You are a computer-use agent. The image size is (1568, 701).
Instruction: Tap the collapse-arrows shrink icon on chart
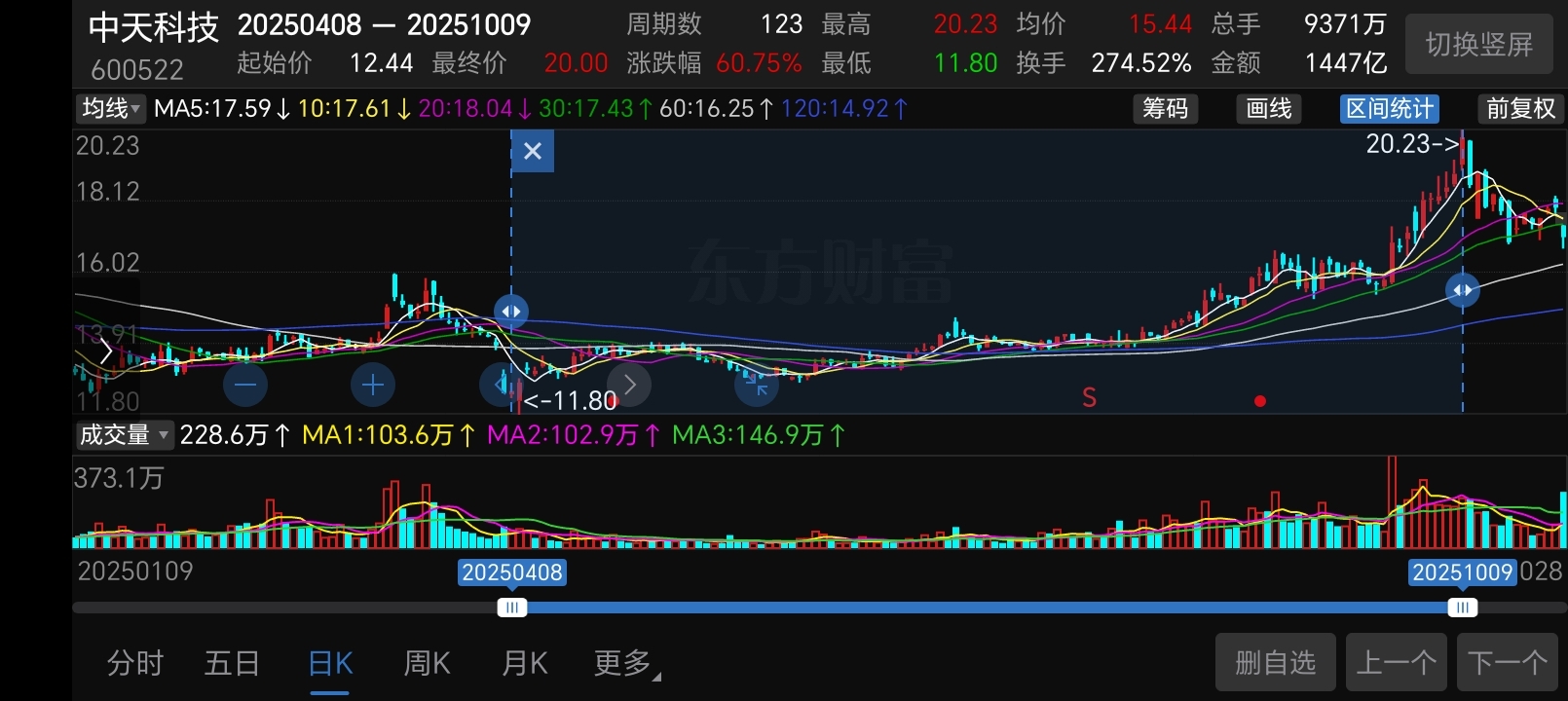pos(757,386)
